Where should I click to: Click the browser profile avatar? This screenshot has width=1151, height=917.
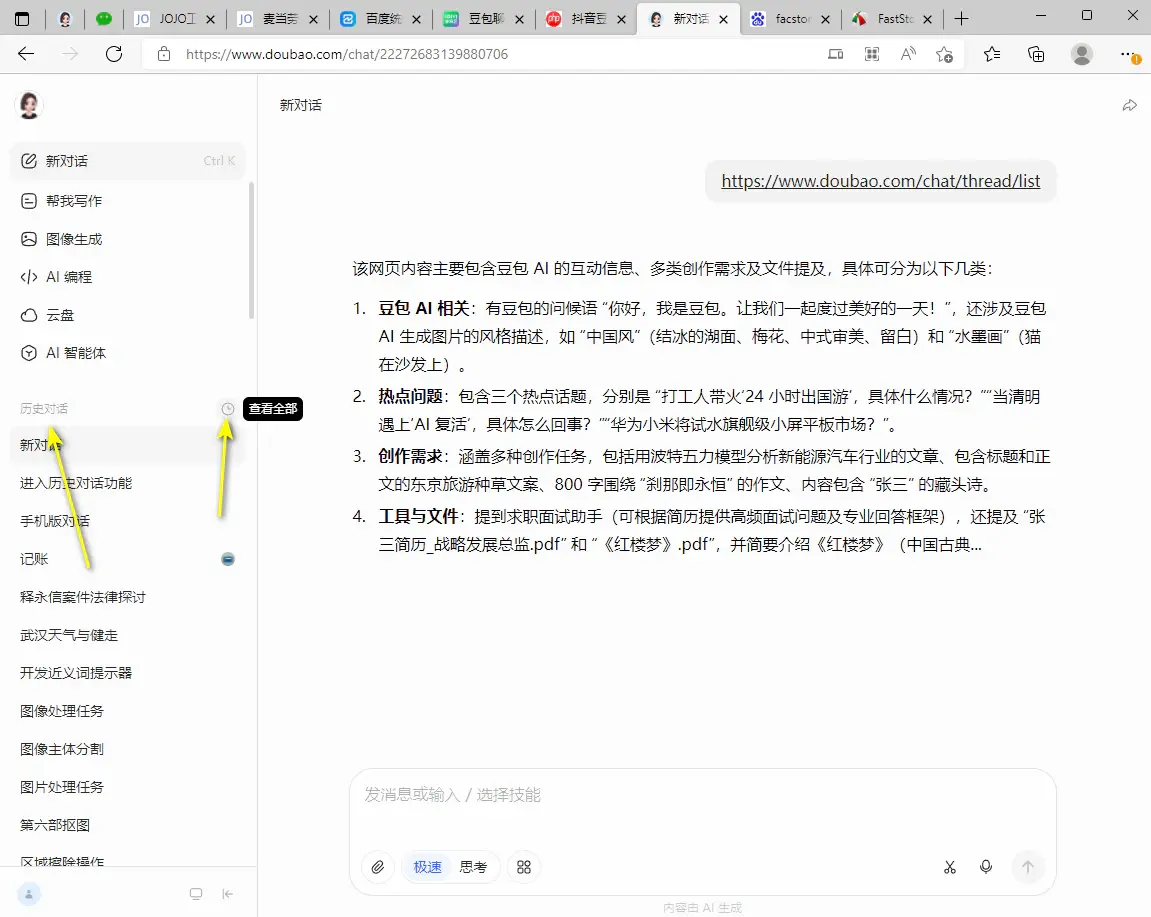point(1081,54)
